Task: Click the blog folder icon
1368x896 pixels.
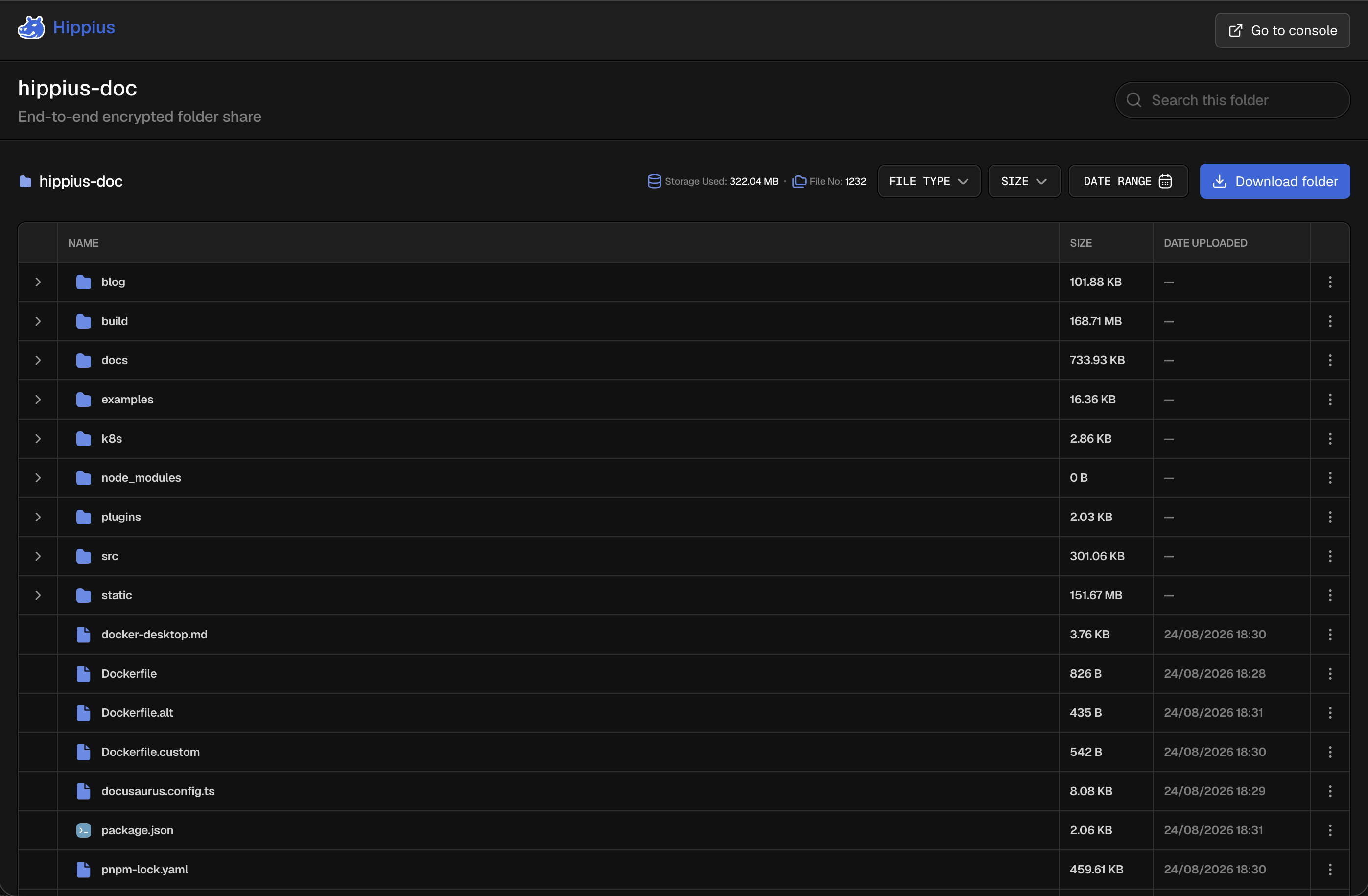Action: click(84, 282)
